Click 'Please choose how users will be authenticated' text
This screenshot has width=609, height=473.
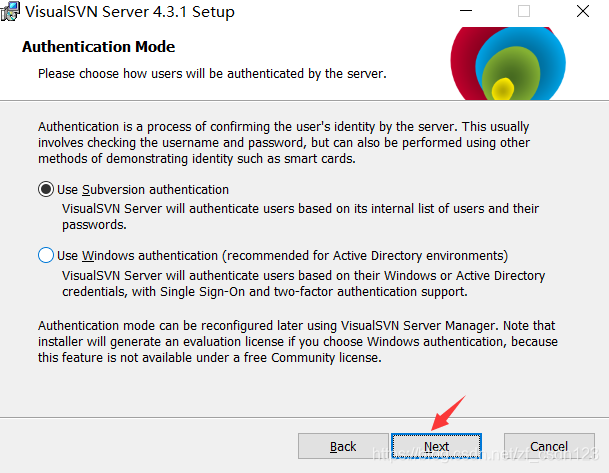click(x=212, y=73)
